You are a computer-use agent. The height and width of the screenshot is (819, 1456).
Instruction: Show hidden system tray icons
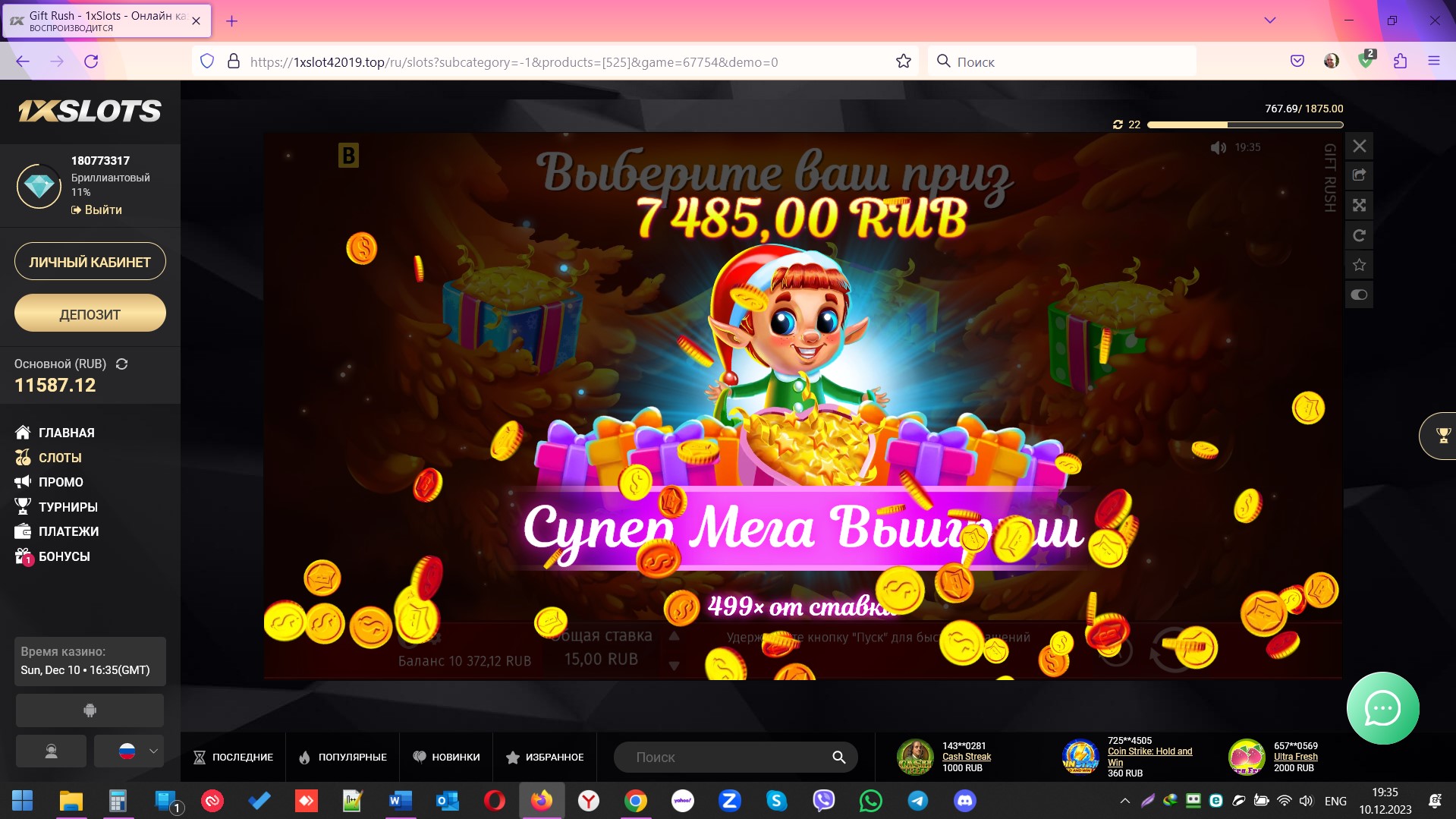click(x=1124, y=801)
